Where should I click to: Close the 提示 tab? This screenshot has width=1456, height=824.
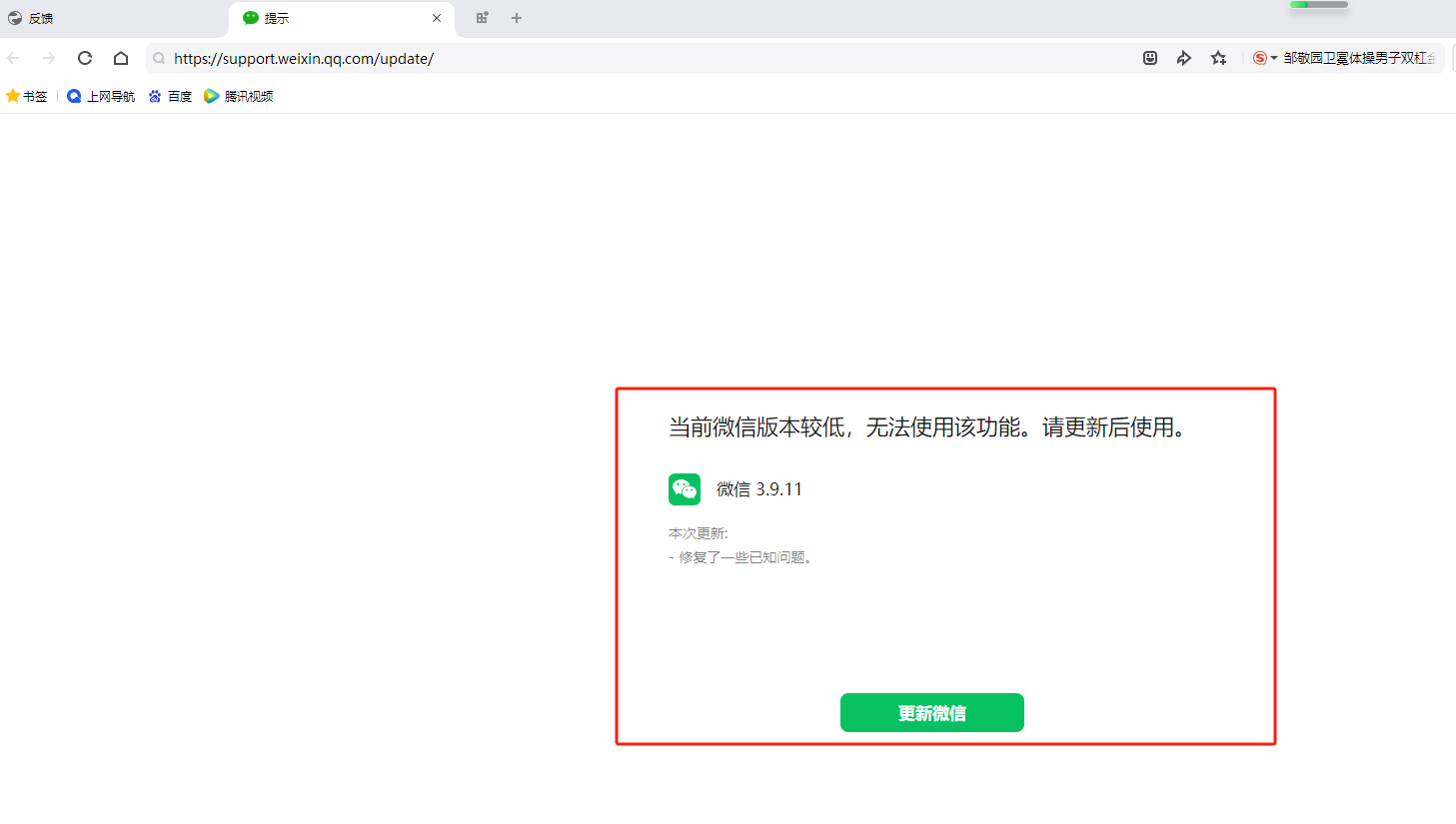pyautogui.click(x=437, y=18)
